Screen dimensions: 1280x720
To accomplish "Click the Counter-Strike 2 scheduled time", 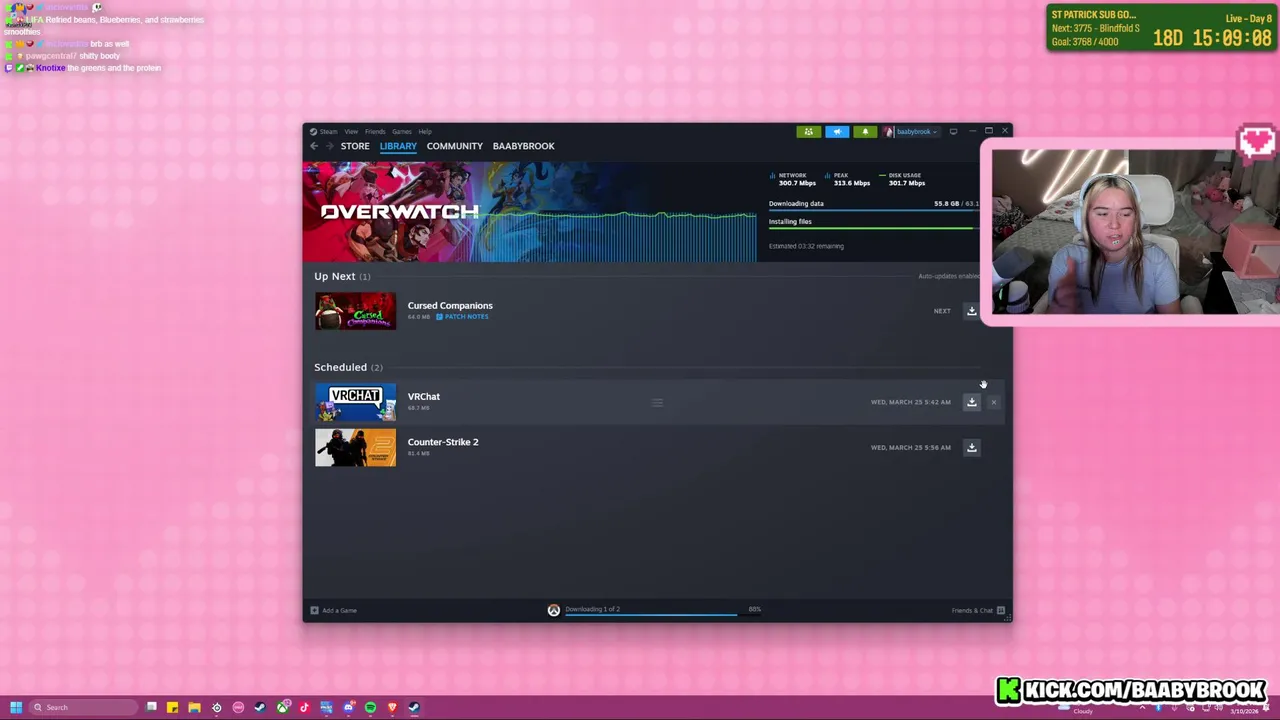I will [x=910, y=448].
